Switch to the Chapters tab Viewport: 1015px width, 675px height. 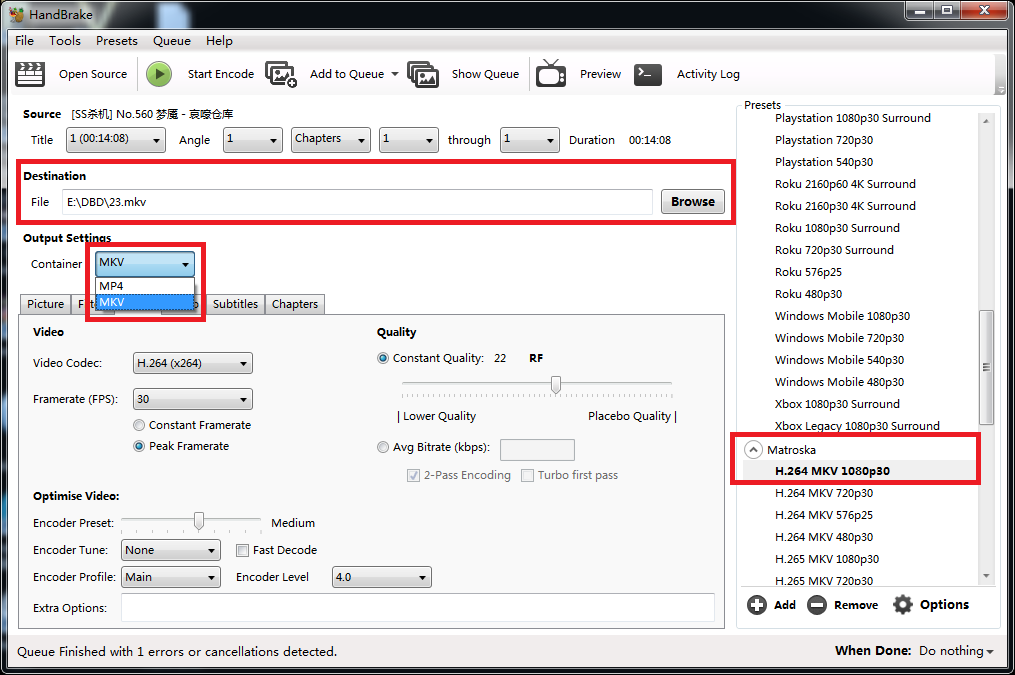(x=295, y=304)
